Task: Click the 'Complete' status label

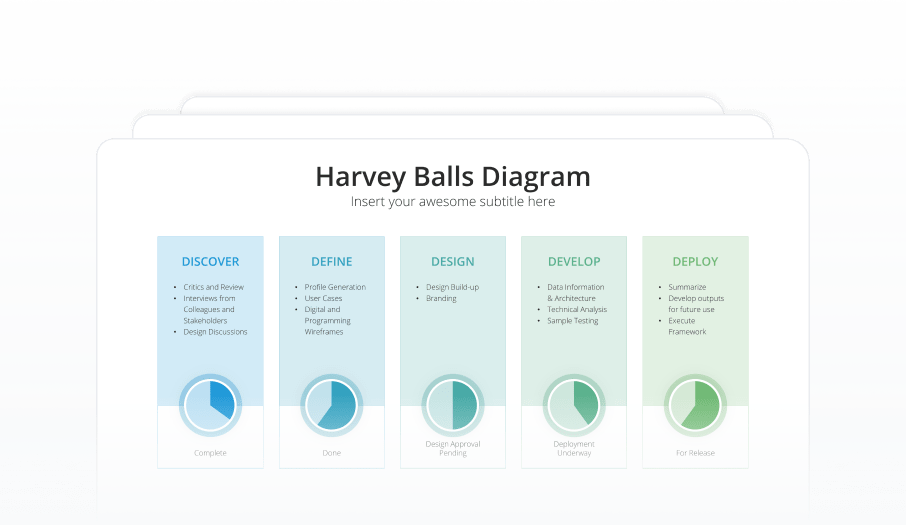Action: pyautogui.click(x=210, y=453)
